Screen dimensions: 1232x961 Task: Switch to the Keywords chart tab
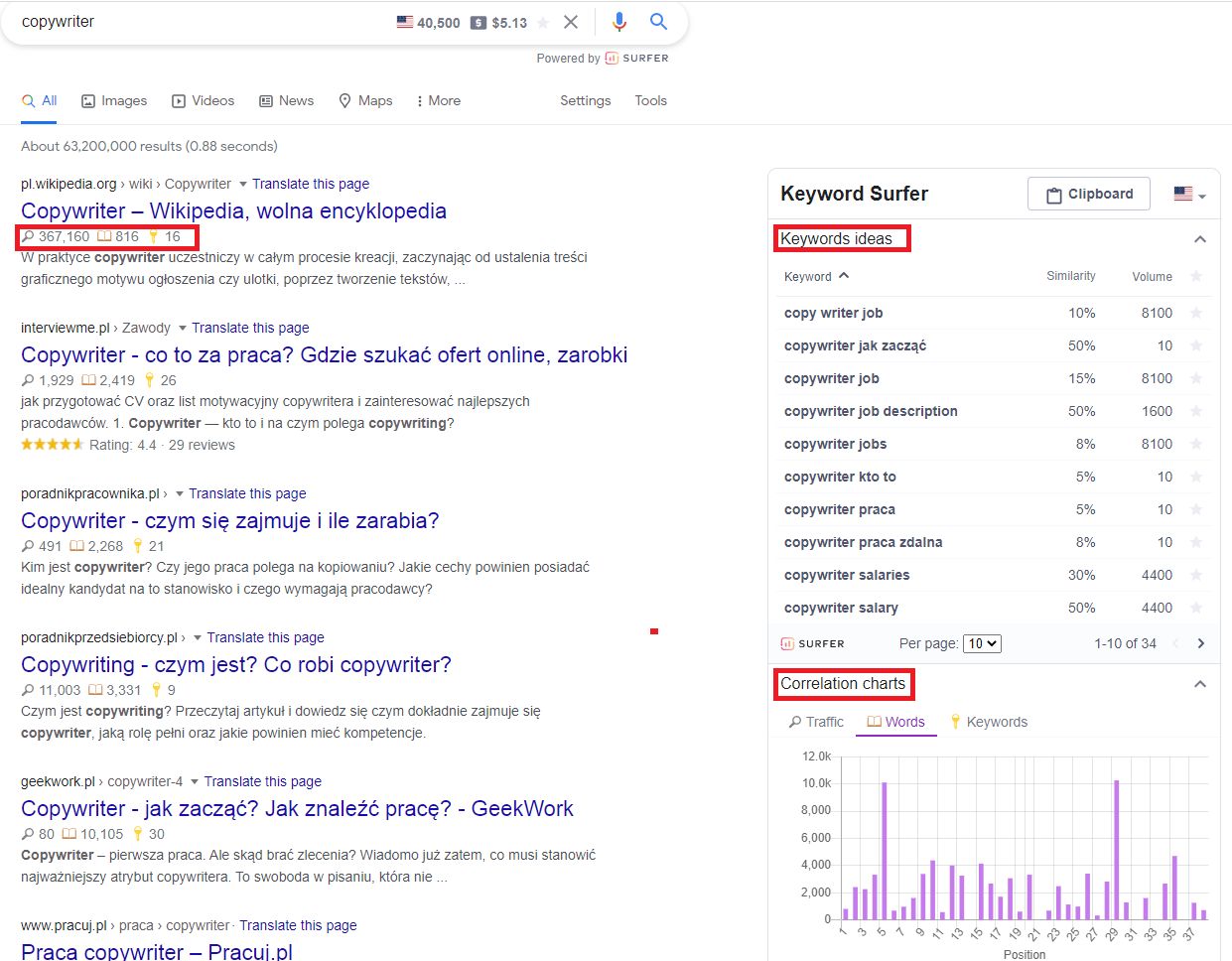pyautogui.click(x=989, y=722)
